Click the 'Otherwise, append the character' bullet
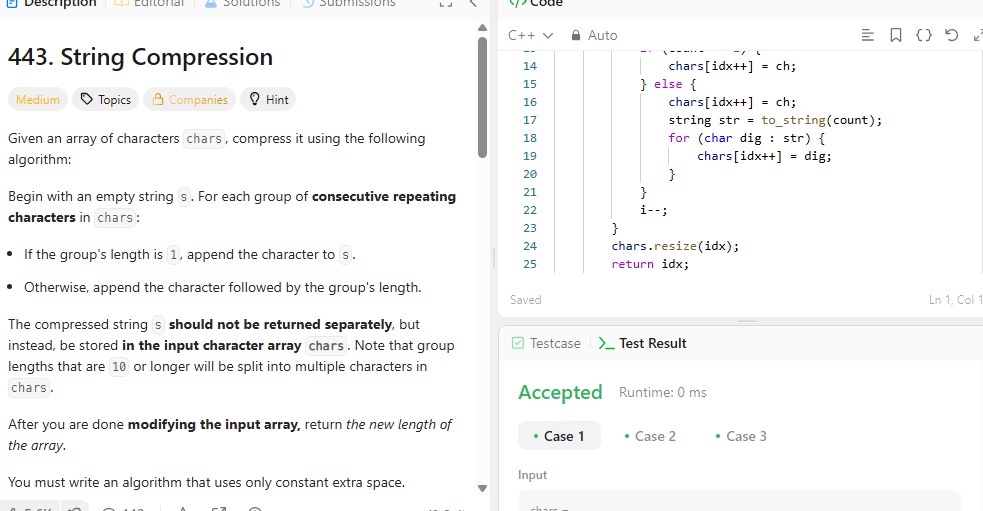This screenshot has height=511, width=983. [x=223, y=287]
